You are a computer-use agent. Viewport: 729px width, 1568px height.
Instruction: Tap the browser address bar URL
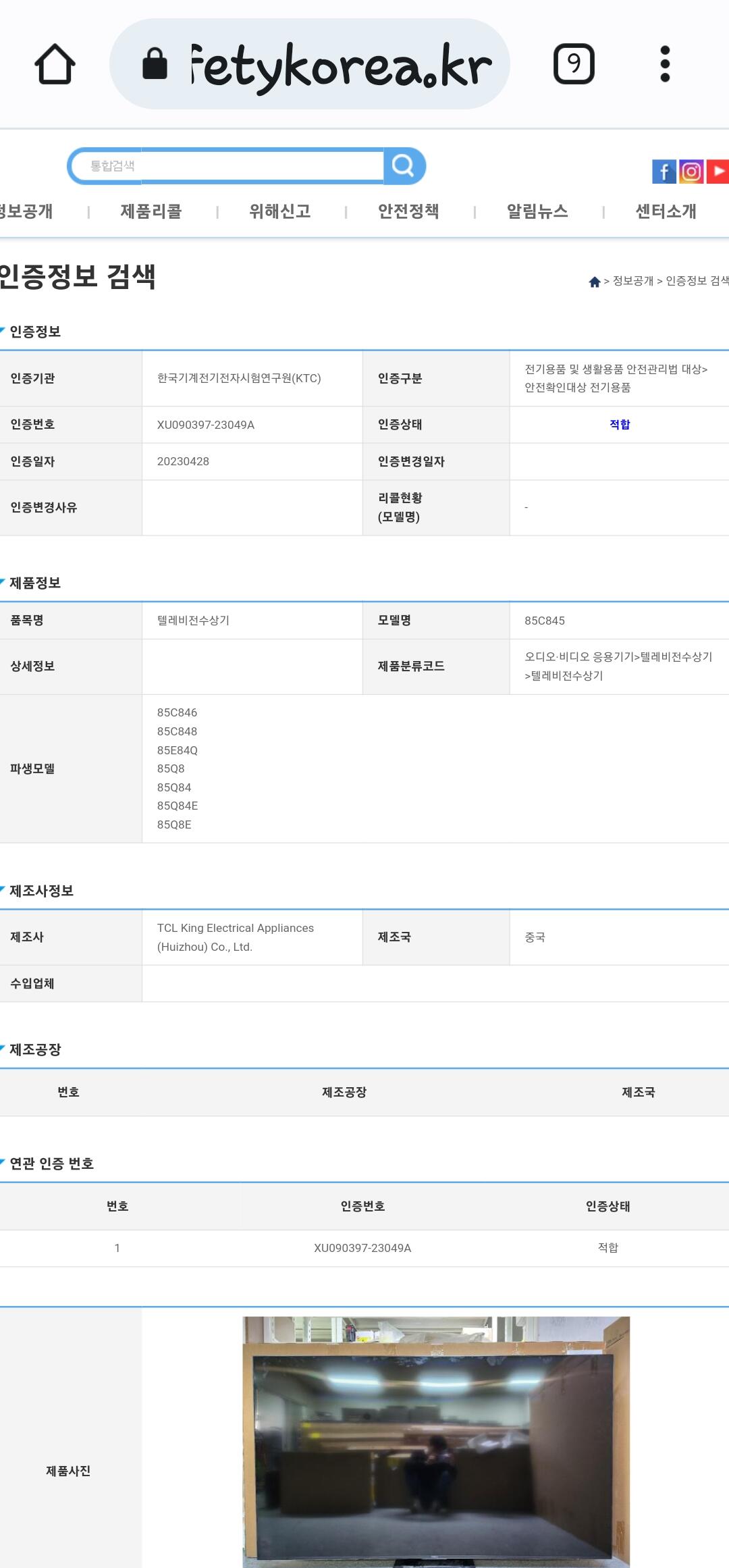pos(341,66)
